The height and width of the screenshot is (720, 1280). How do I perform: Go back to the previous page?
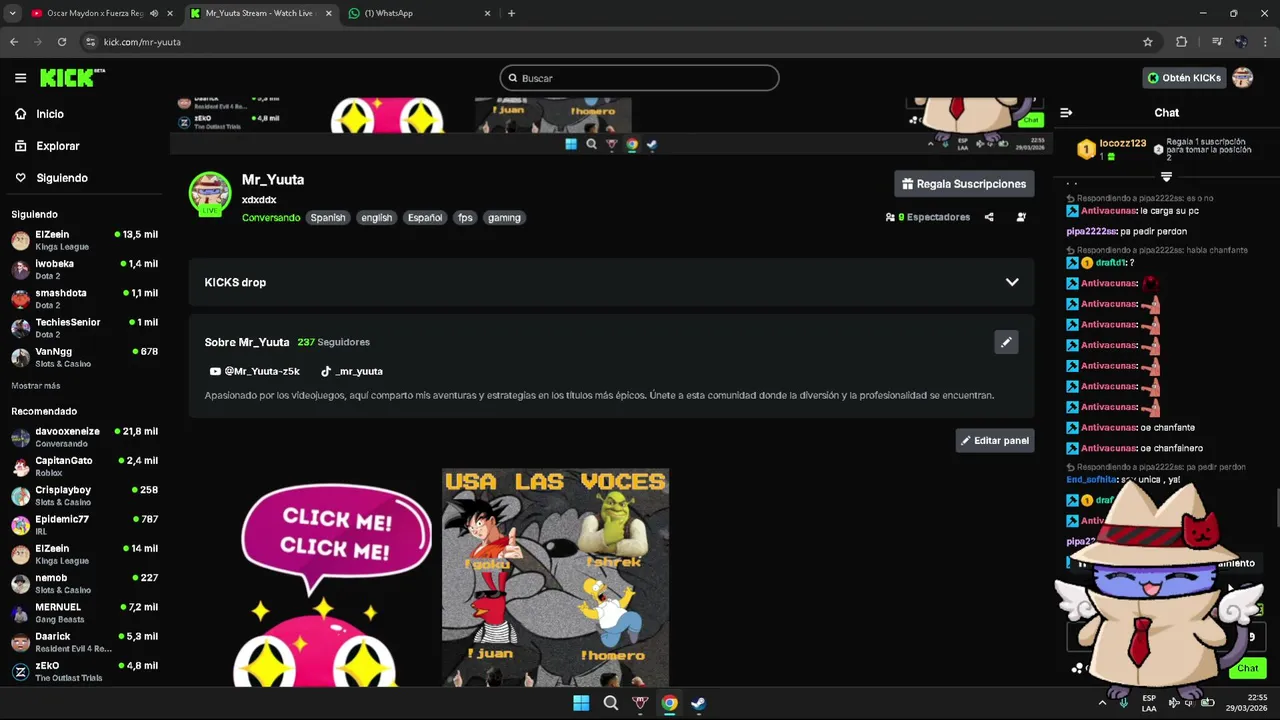(x=14, y=42)
